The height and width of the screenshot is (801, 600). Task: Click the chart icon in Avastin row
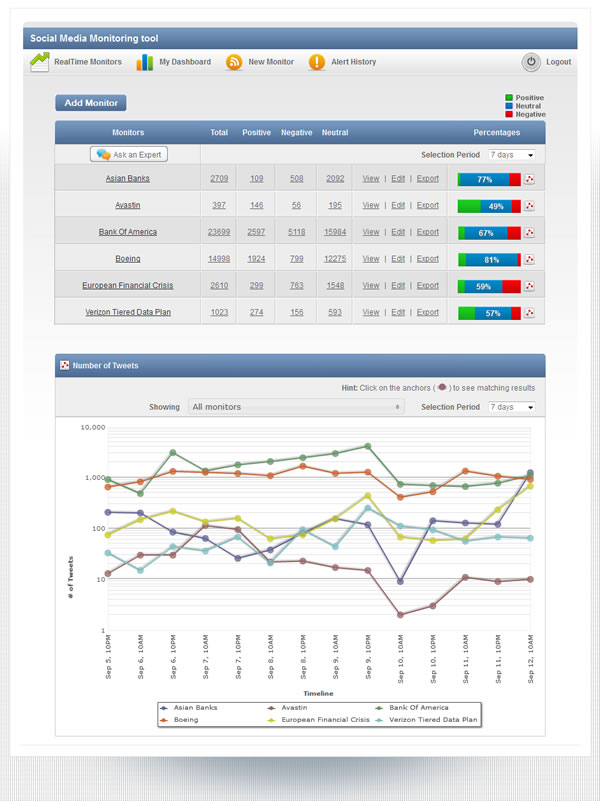pyautogui.click(x=530, y=206)
